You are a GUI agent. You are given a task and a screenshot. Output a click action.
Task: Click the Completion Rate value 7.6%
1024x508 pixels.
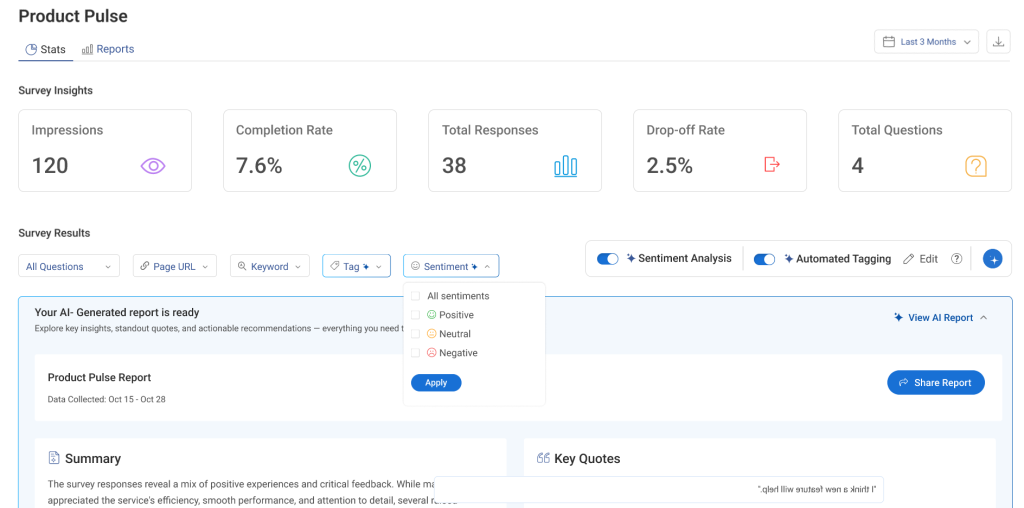click(x=259, y=166)
